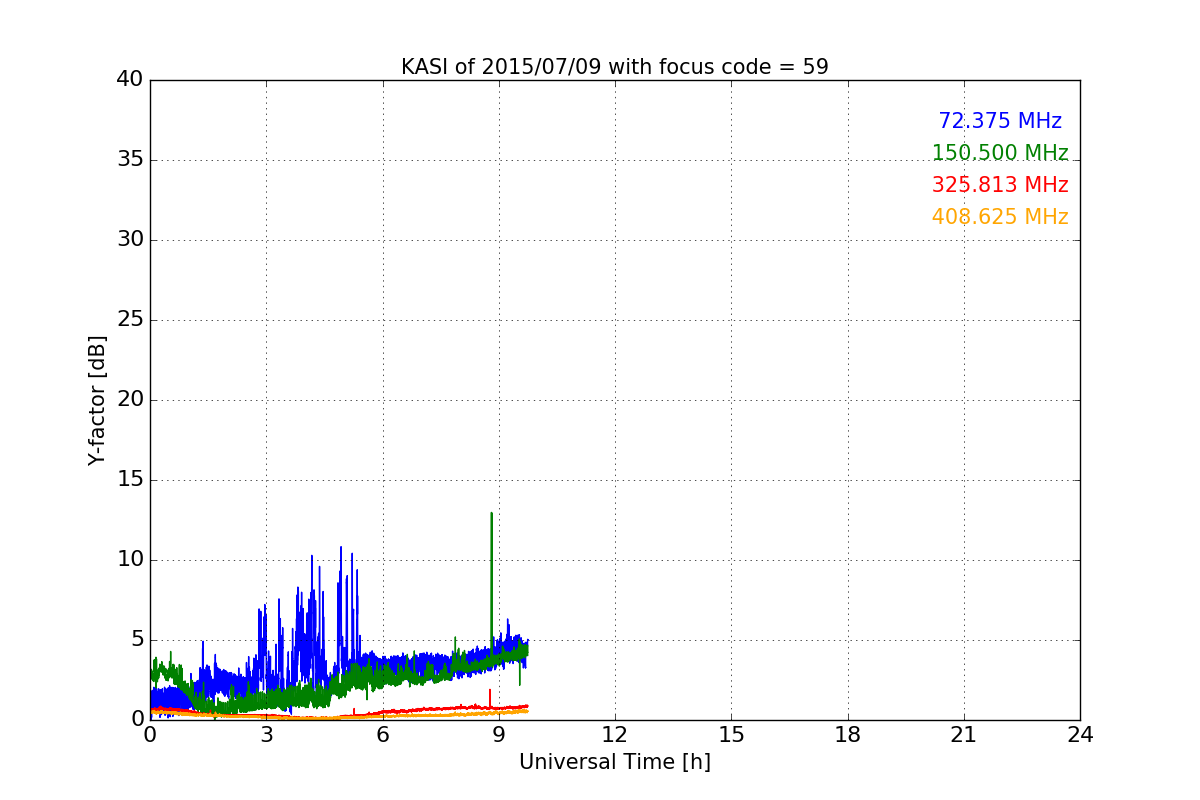Click the y-axis tick label 35
The width and height of the screenshot is (1200, 800).
tap(130, 160)
